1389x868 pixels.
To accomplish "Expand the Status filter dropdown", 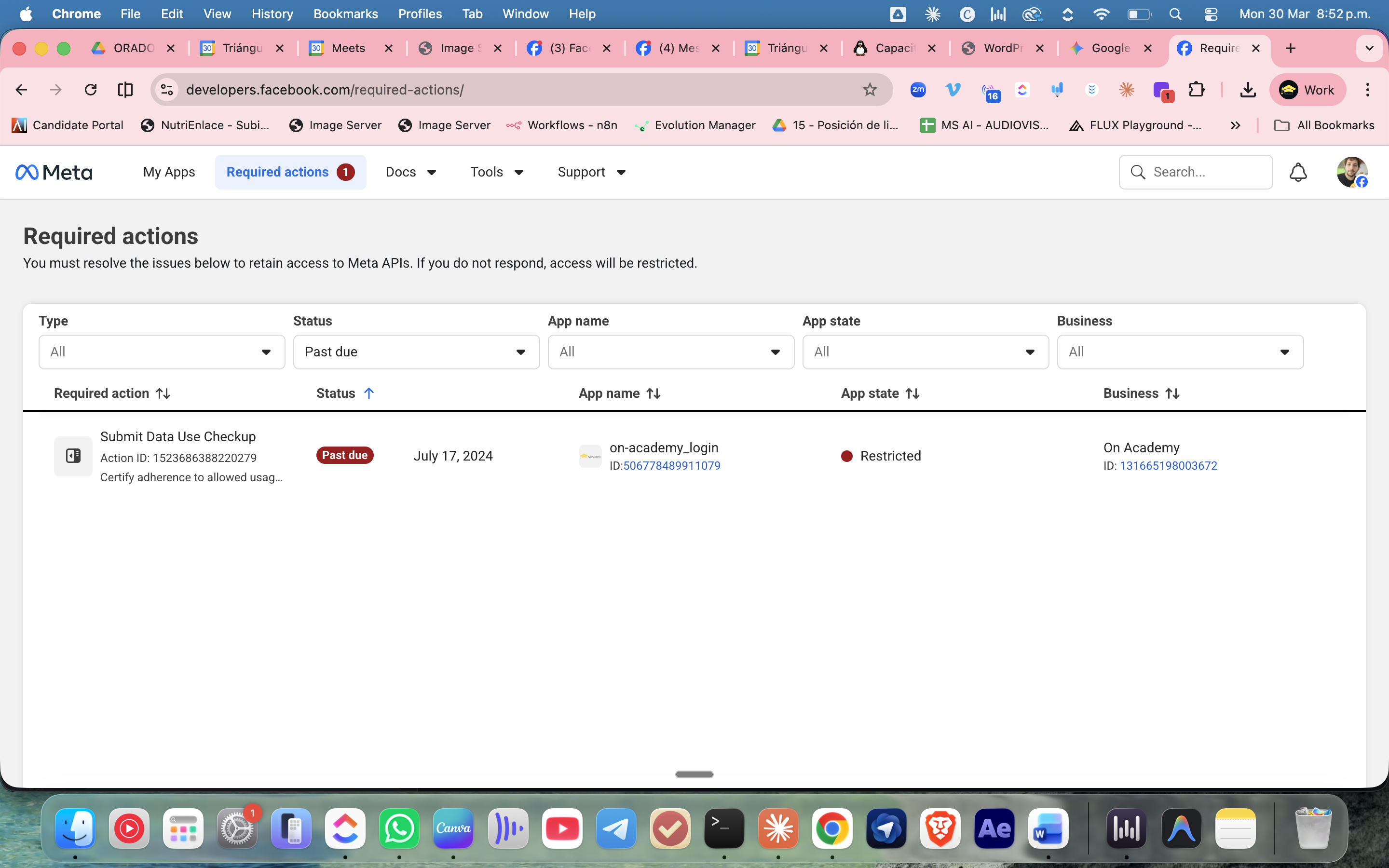I will (x=416, y=352).
